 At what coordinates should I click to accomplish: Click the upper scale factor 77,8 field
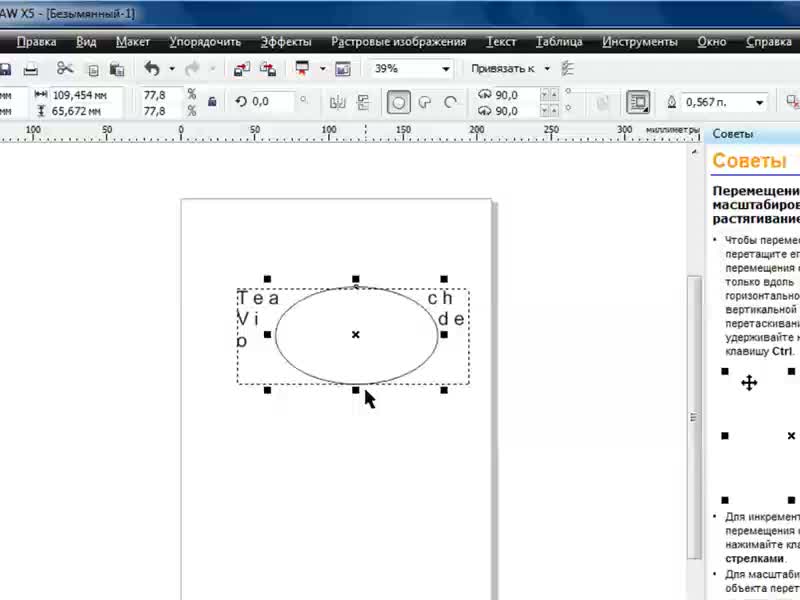coord(161,95)
